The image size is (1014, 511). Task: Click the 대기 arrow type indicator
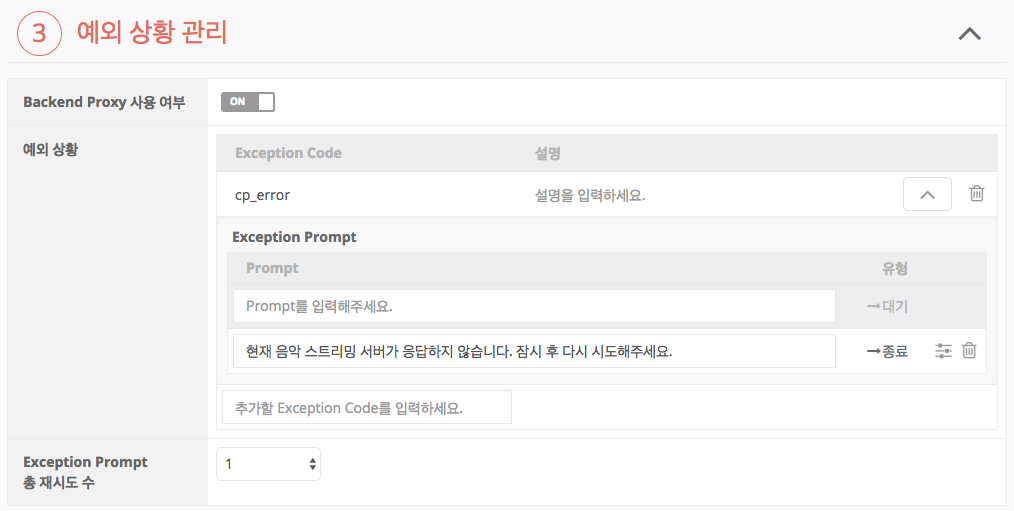887,307
